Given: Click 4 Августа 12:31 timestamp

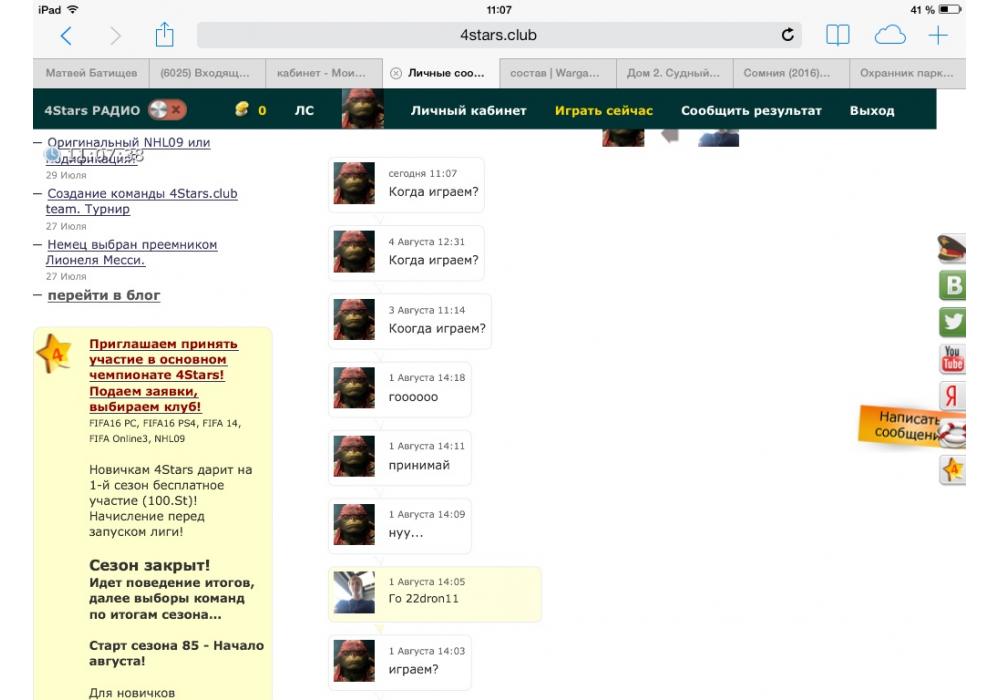Looking at the screenshot, I should click(427, 242).
